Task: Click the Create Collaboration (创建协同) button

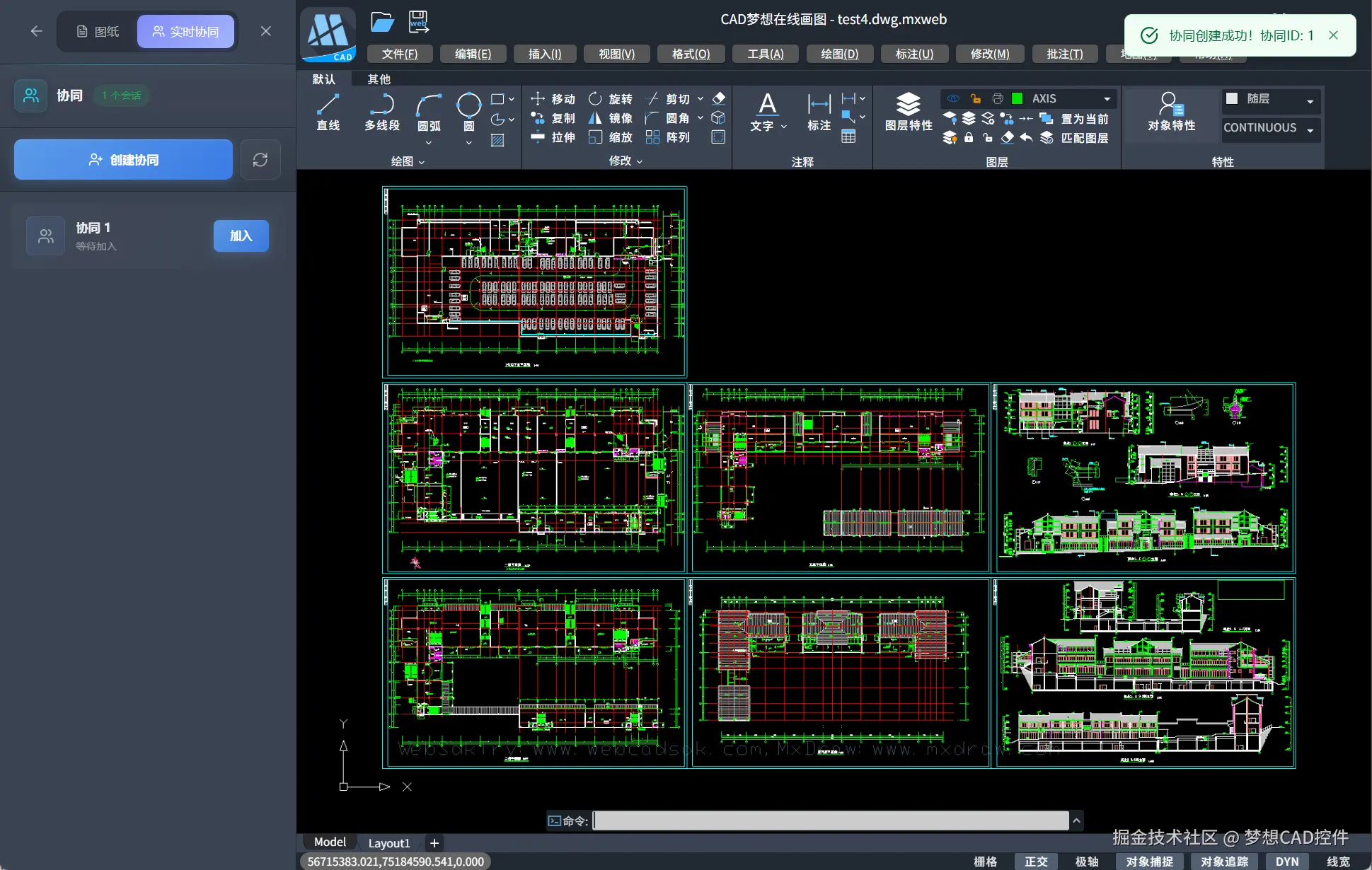Action: 124,160
